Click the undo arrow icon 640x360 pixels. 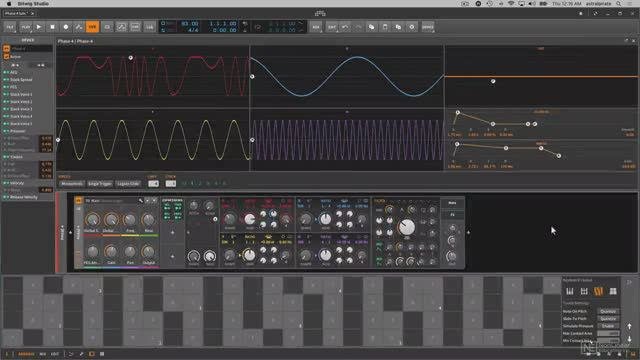pyautogui.click(x=345, y=27)
